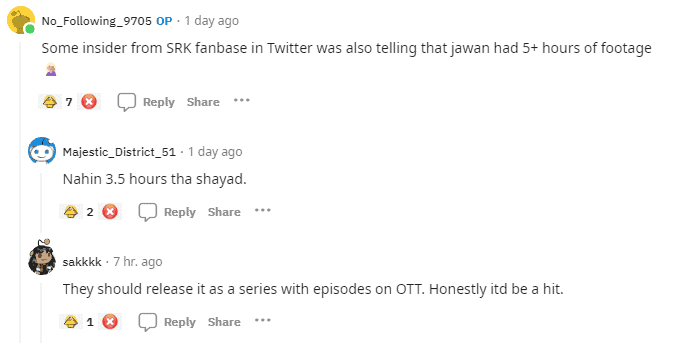This screenshot has height=364, width=686.
Task: Open sakkkk's profile via username
Action: [82, 262]
